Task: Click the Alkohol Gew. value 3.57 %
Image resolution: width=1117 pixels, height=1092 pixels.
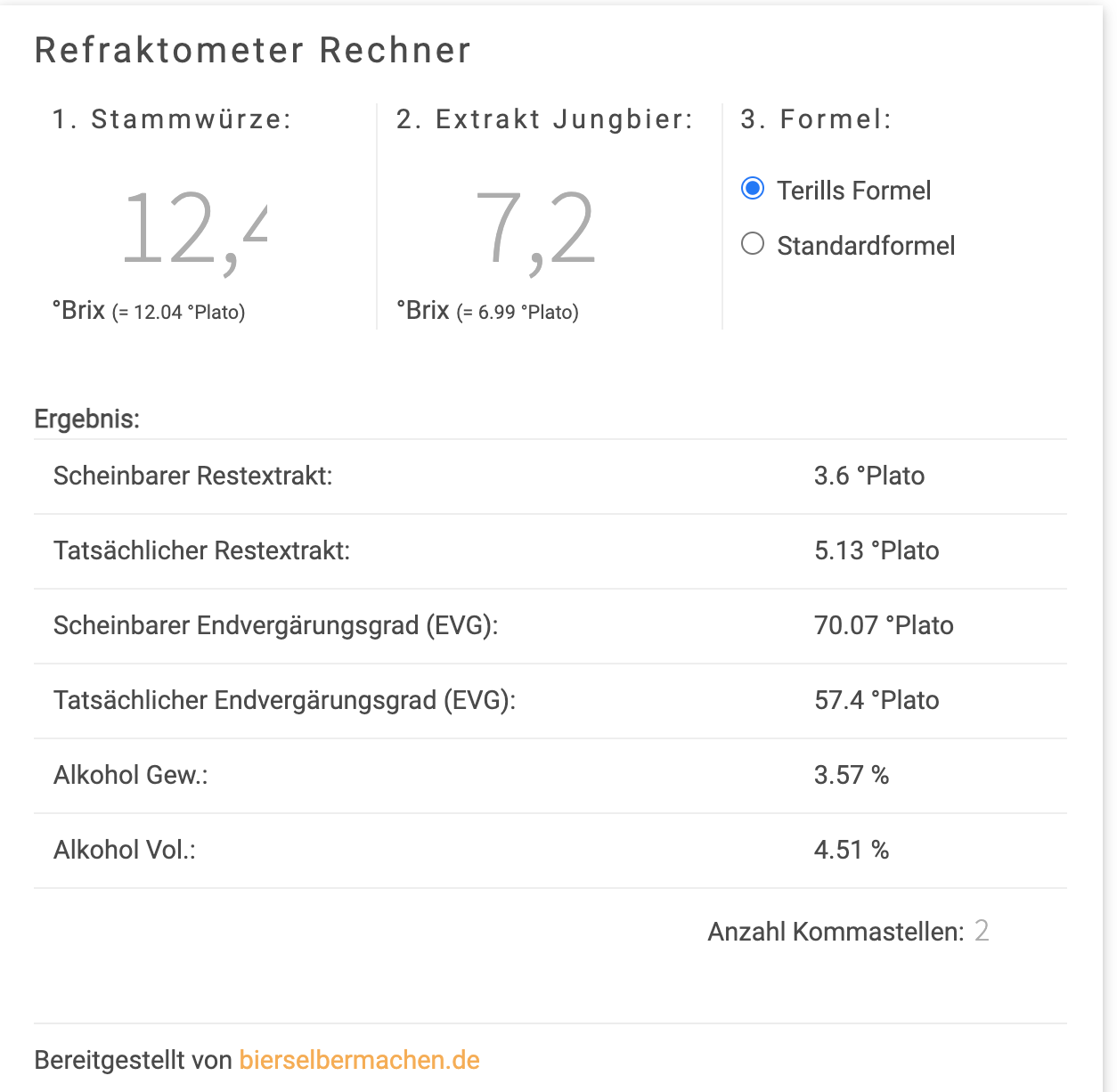Action: (x=851, y=775)
